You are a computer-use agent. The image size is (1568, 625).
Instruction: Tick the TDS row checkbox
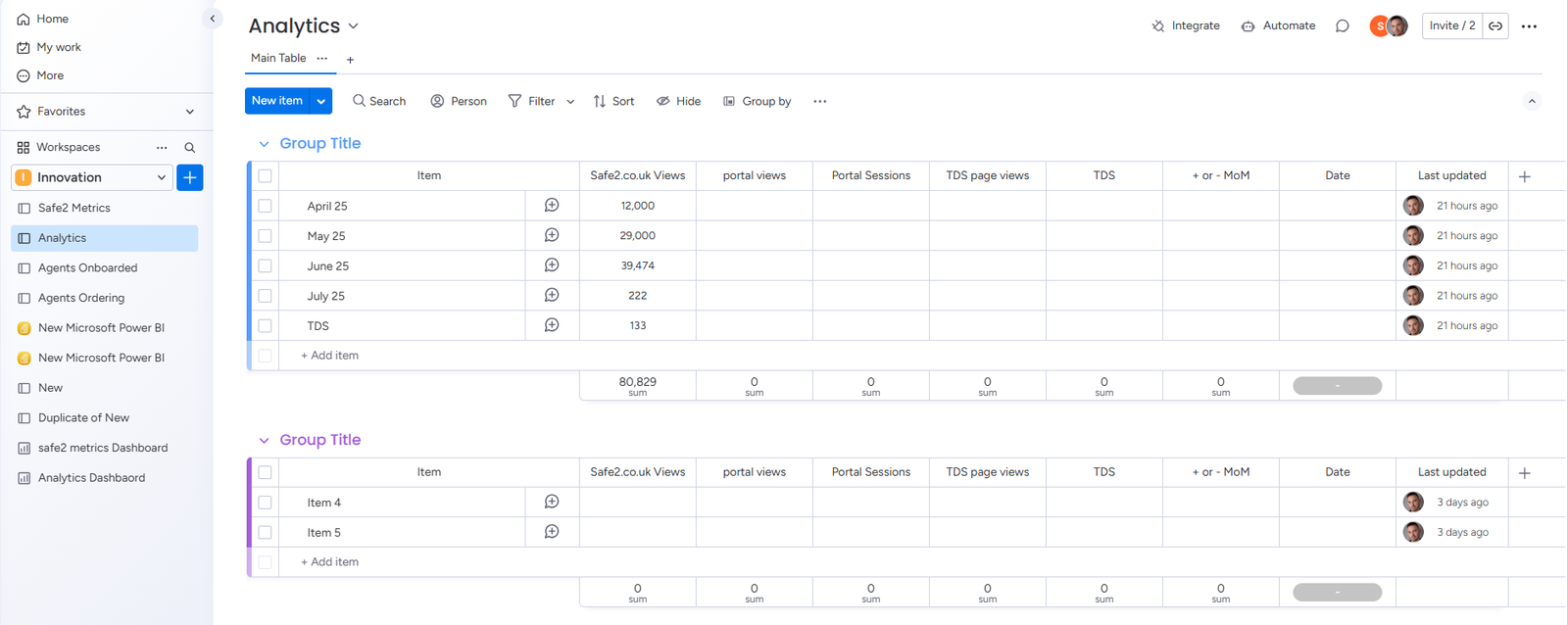pyautogui.click(x=265, y=325)
